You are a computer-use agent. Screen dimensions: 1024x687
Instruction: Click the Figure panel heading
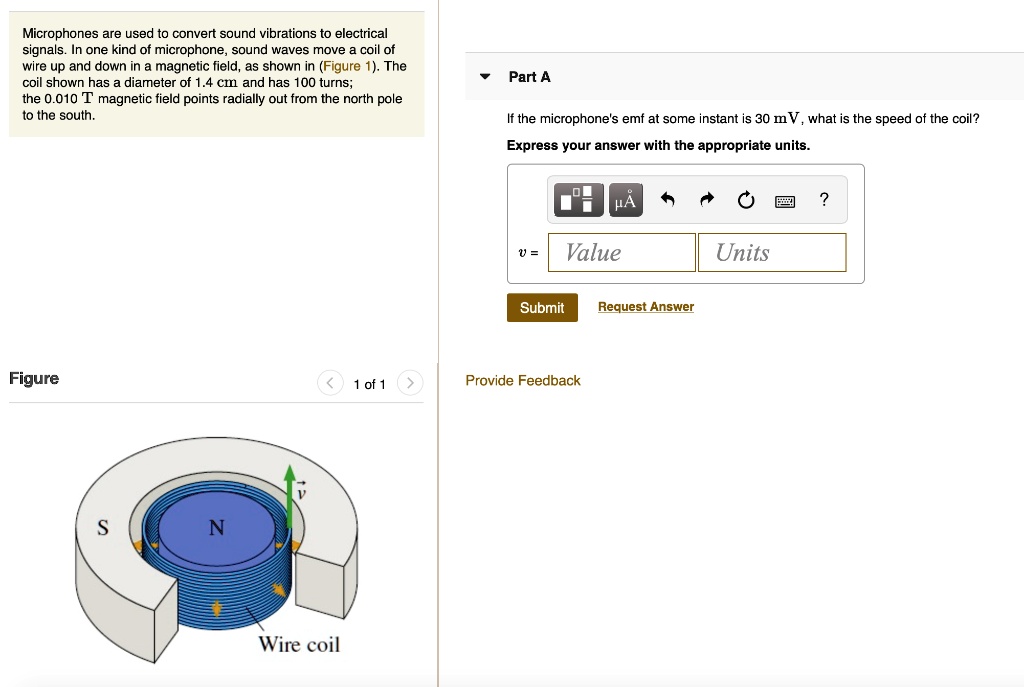(x=34, y=378)
